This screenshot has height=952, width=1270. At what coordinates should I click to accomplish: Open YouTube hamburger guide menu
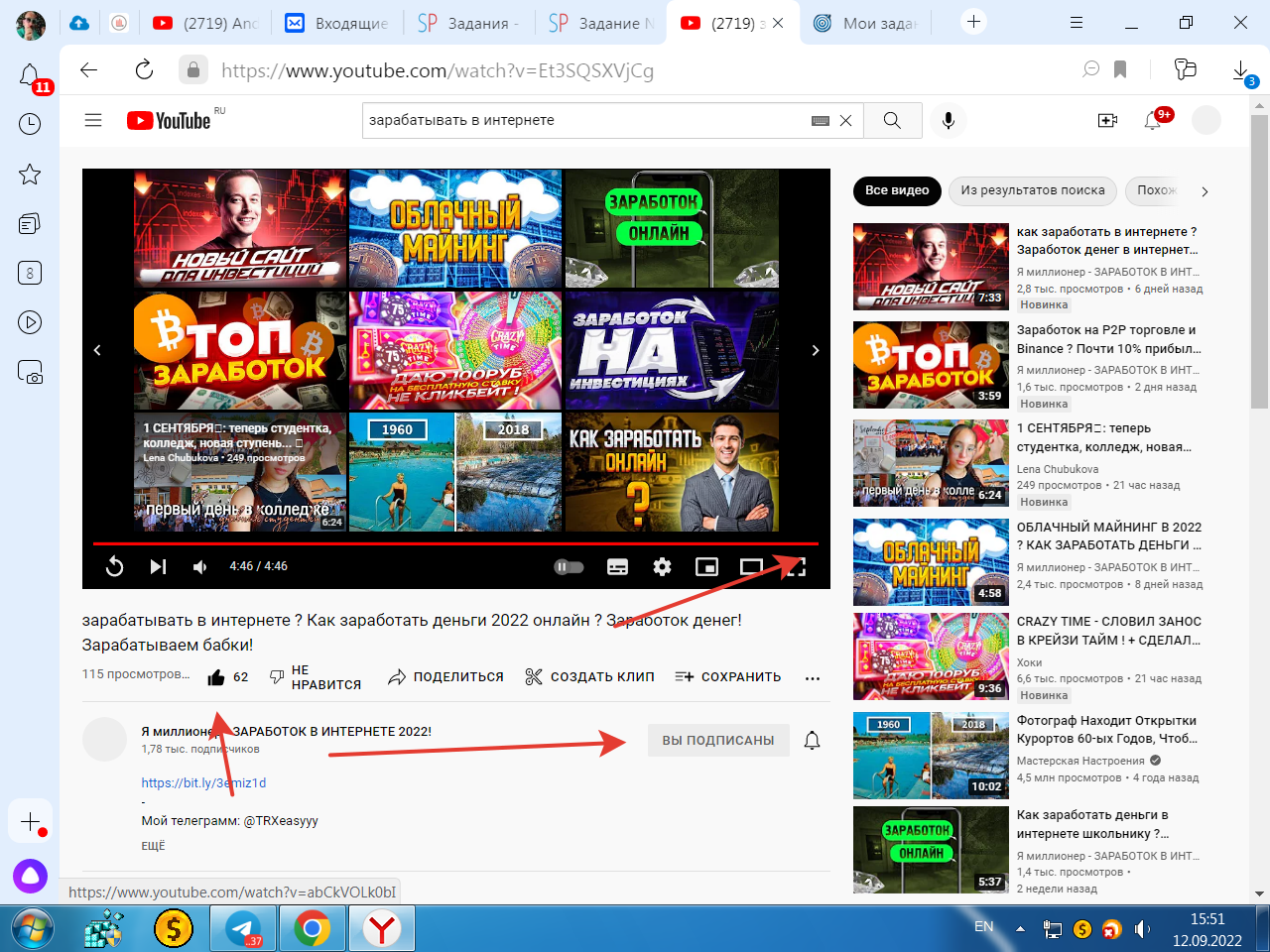pos(93,120)
